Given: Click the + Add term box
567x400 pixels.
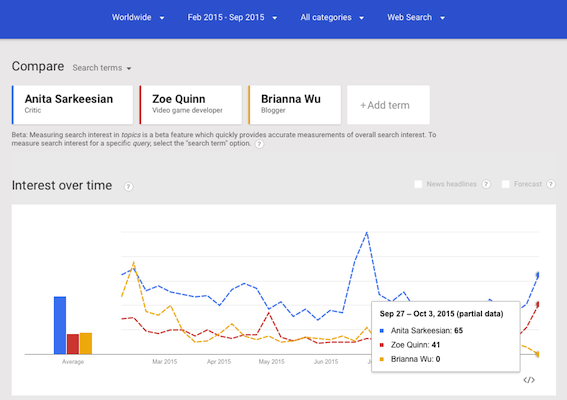Looking at the screenshot, I should 388,105.
